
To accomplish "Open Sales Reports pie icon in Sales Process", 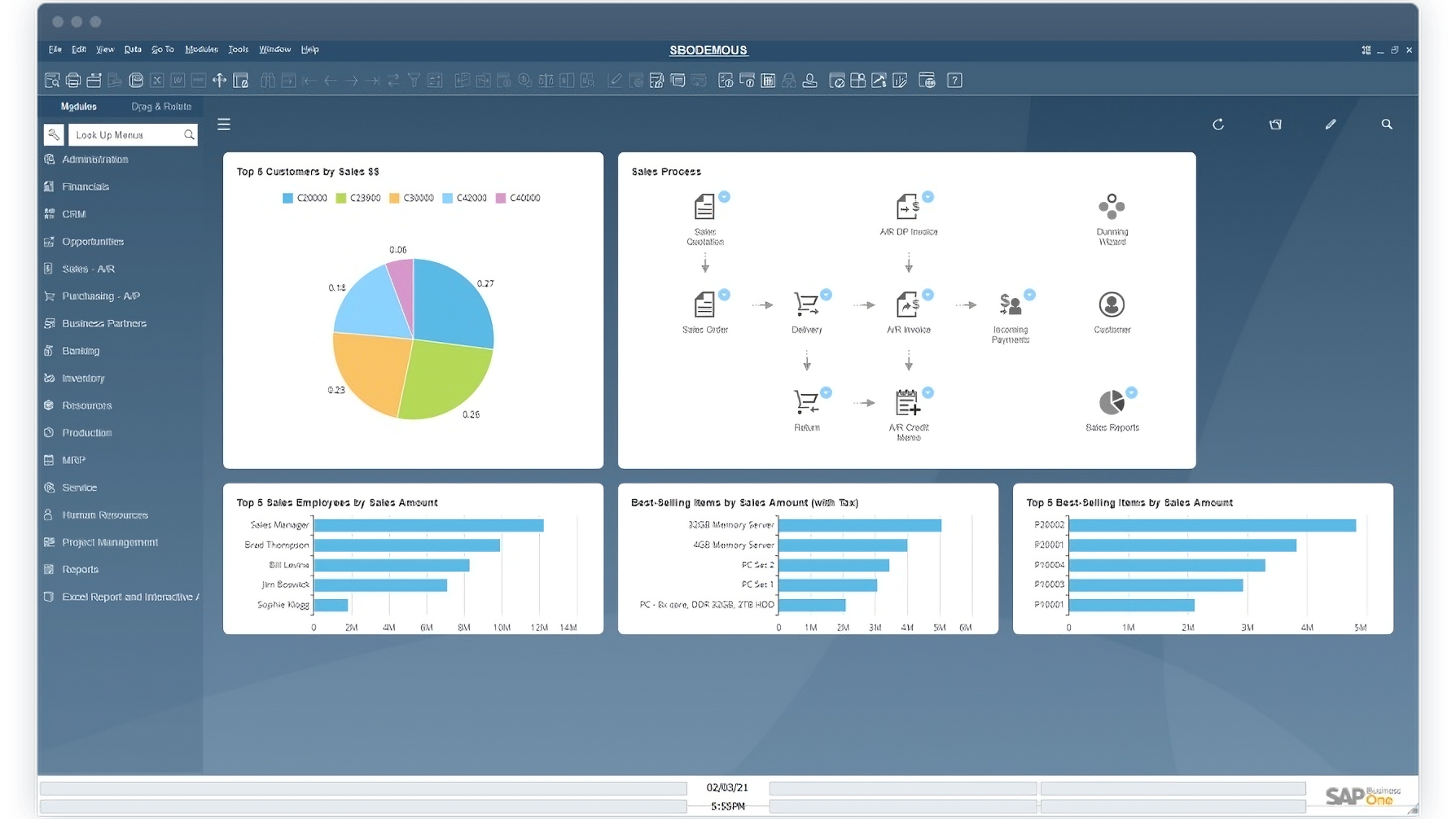I will point(1112,400).
